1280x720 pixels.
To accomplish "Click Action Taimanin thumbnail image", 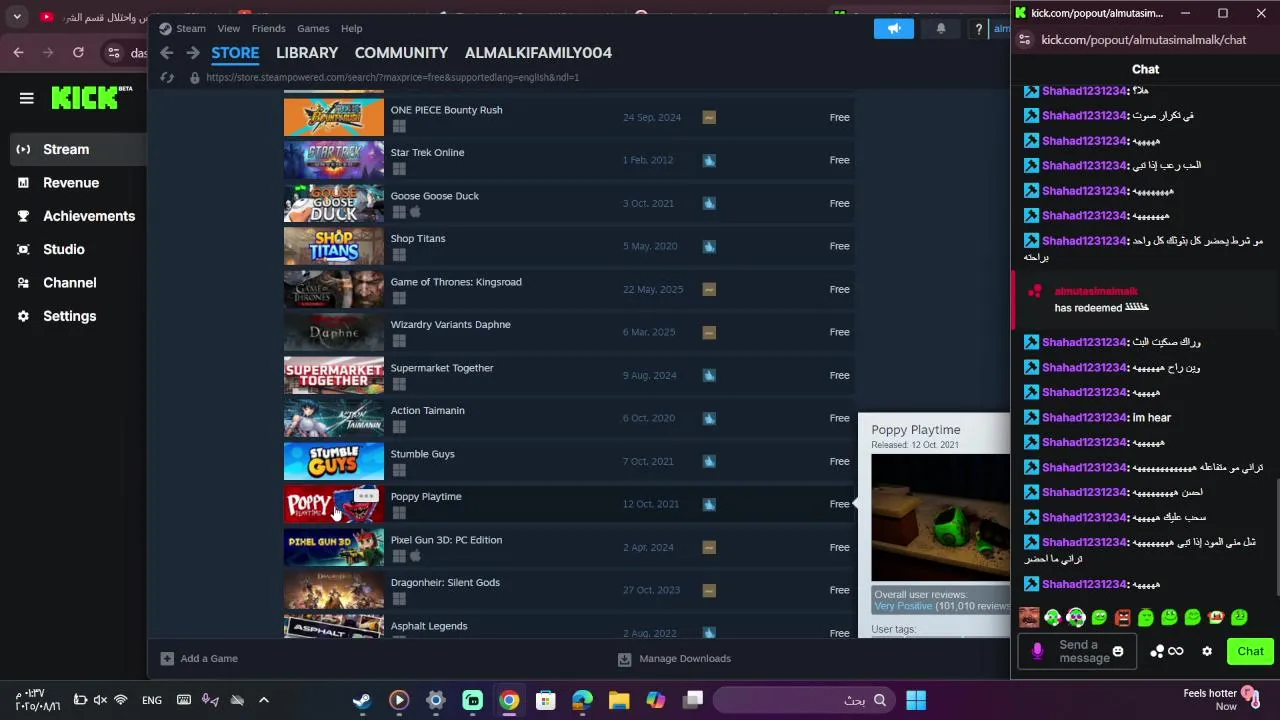I will (334, 418).
